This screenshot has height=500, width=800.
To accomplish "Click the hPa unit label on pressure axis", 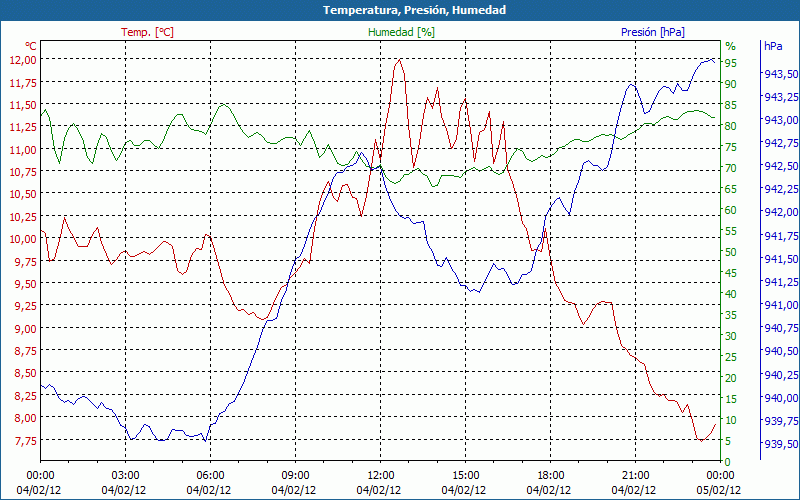I will point(773,46).
